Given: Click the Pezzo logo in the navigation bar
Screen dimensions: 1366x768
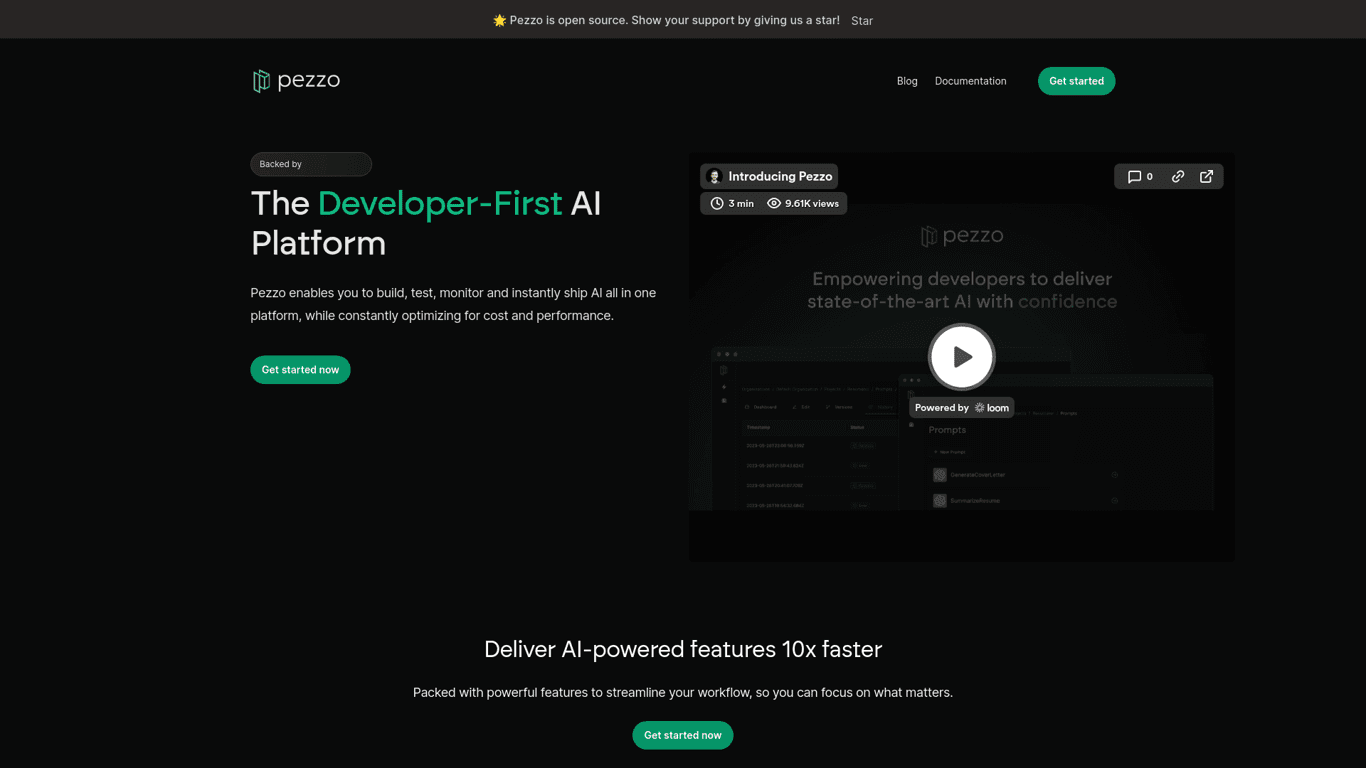Looking at the screenshot, I should [x=295, y=81].
